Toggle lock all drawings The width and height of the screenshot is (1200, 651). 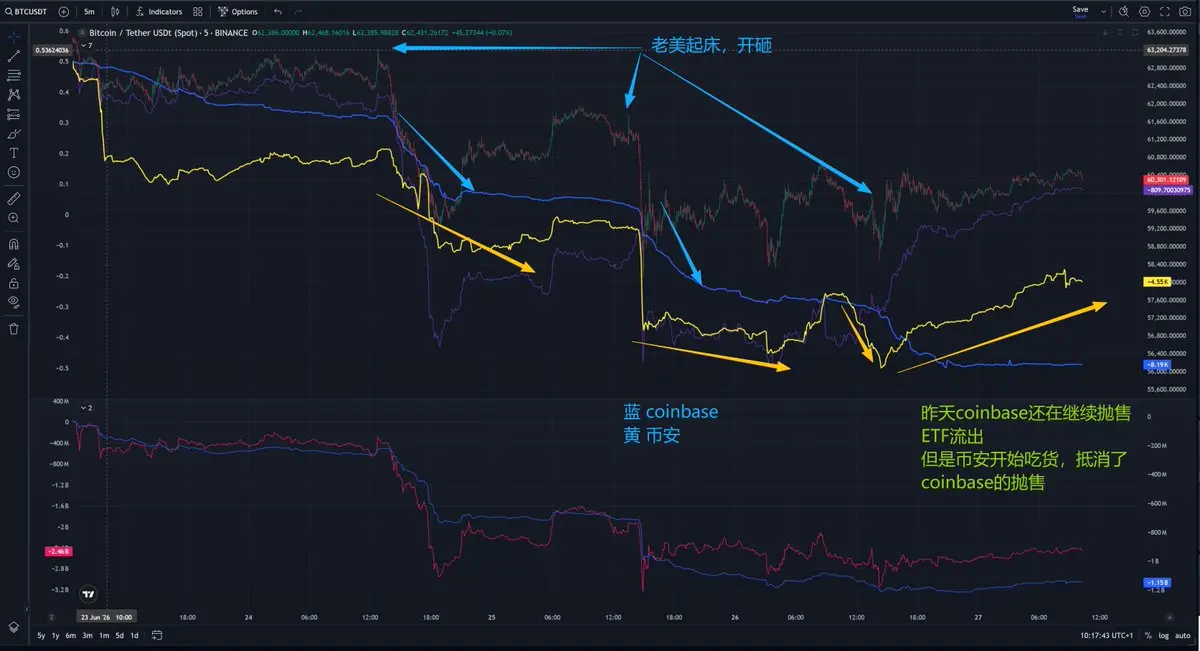[x=14, y=282]
